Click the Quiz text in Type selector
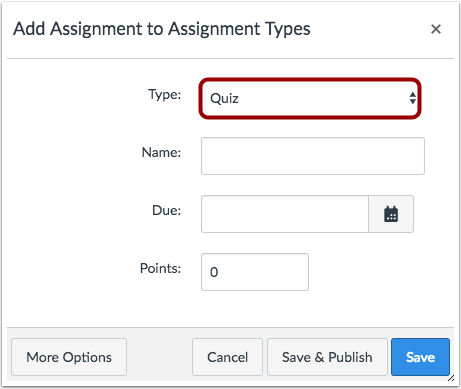 224,98
